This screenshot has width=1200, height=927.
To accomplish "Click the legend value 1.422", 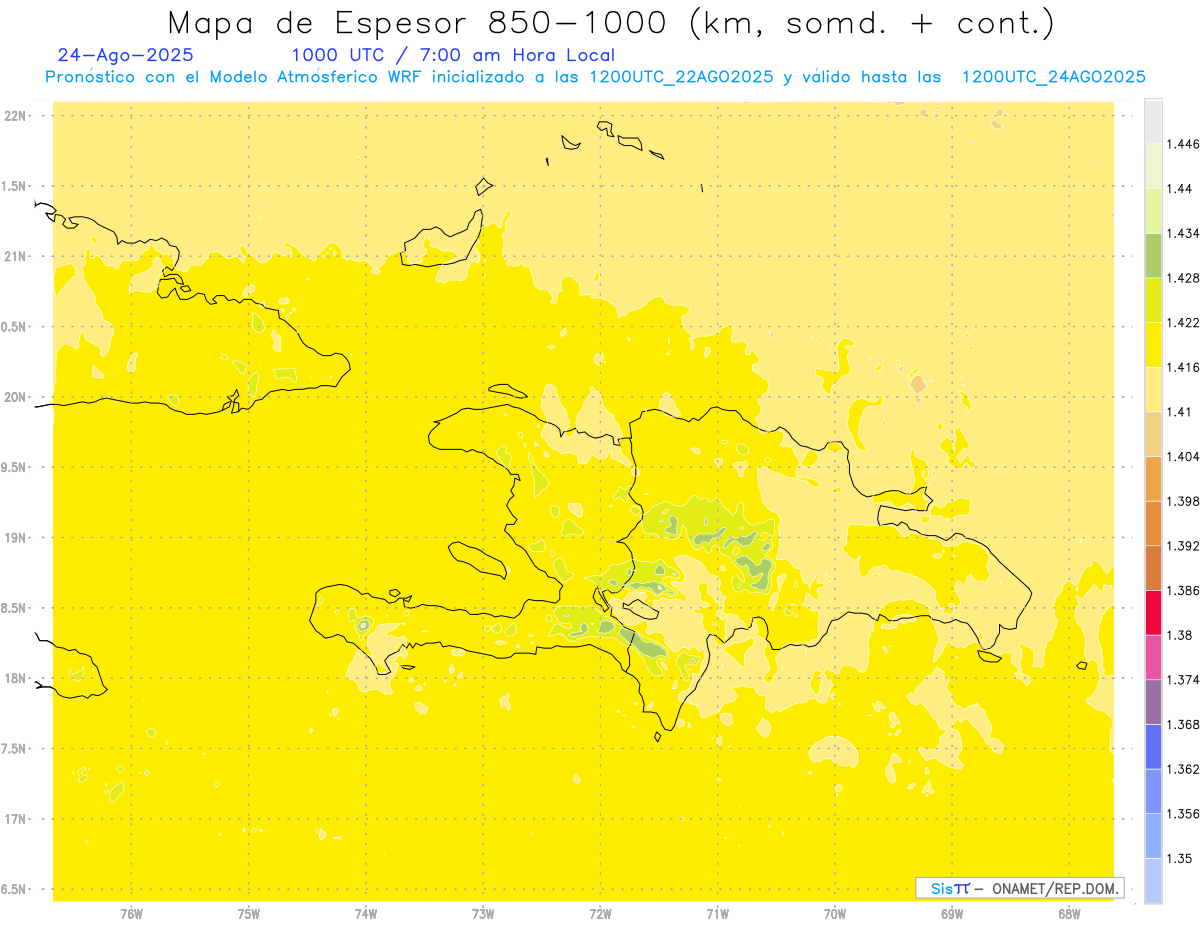I will pyautogui.click(x=1183, y=323).
